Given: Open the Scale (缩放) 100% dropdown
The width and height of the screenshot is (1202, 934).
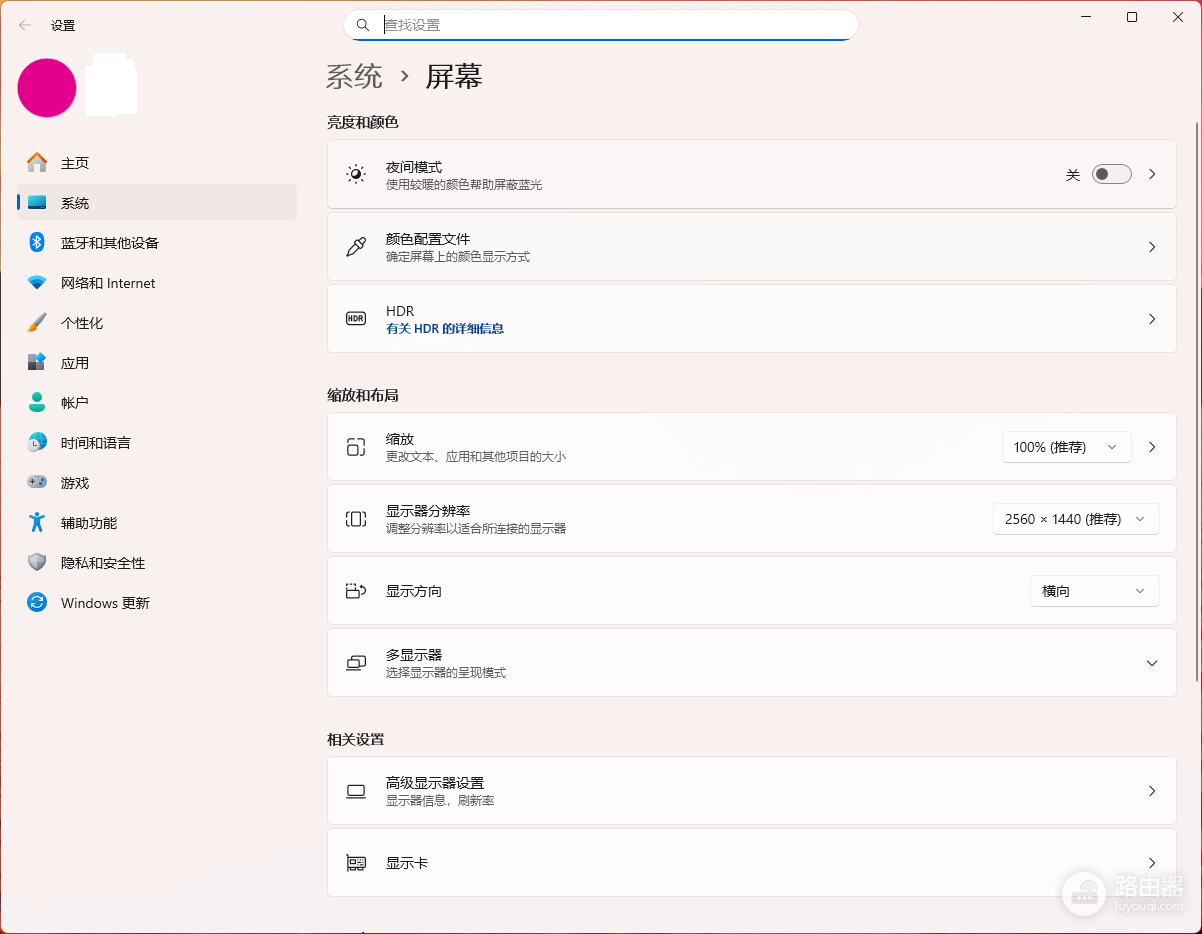Looking at the screenshot, I should tap(1066, 447).
